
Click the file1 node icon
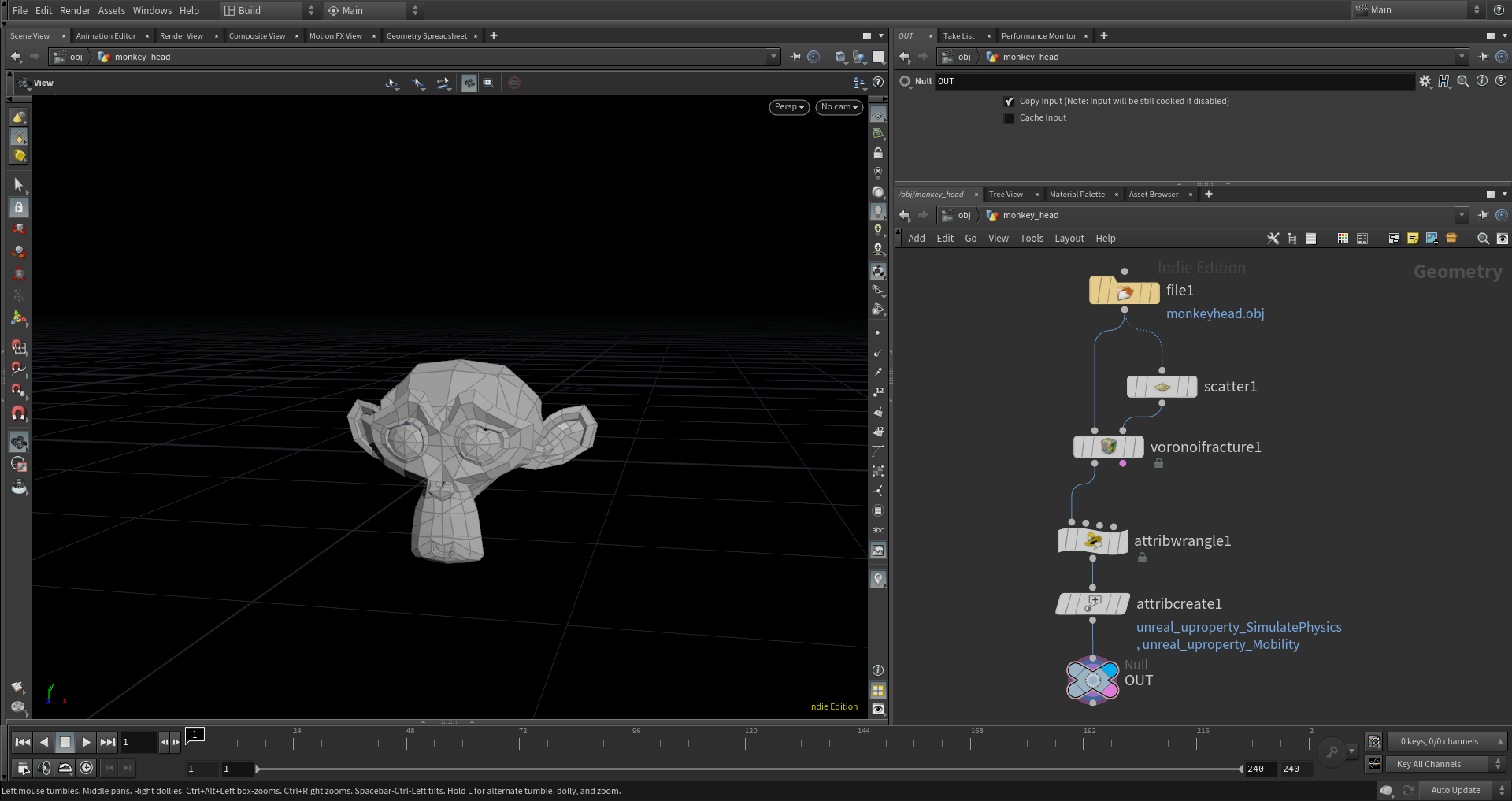point(1125,291)
